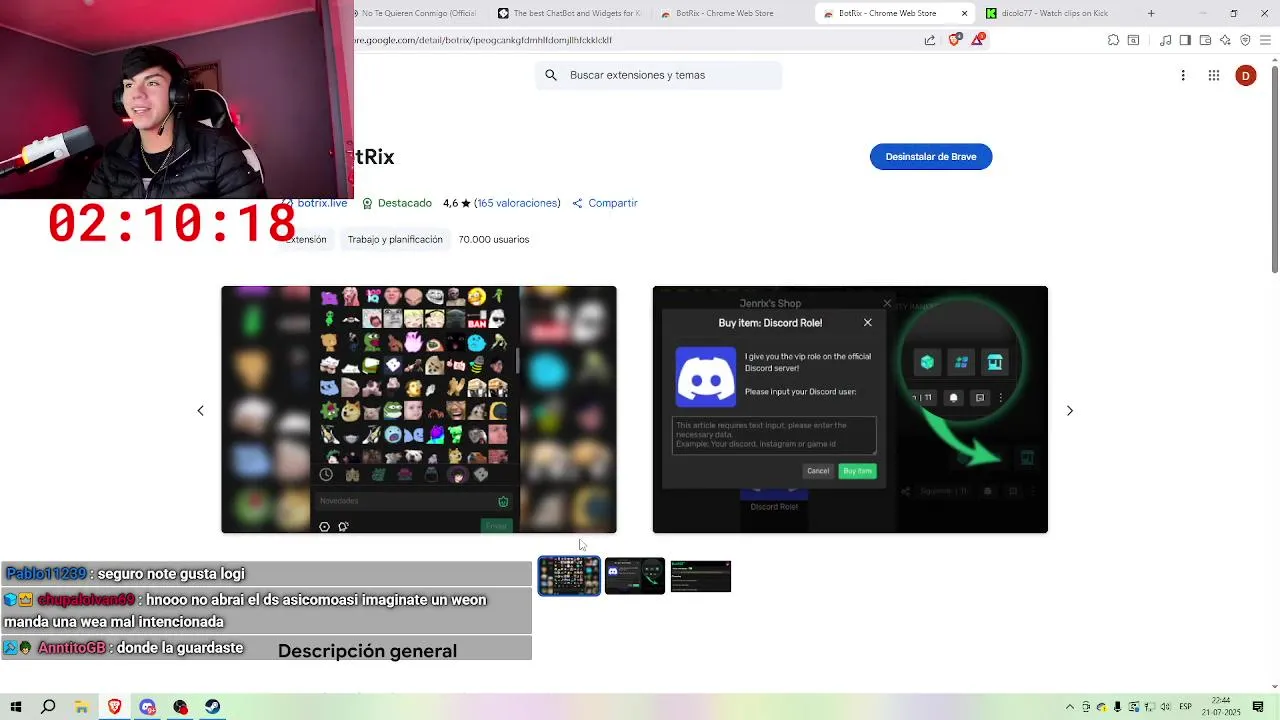Viewport: 1280px width, 720px height.
Task: Expand hidden system tray icons
Action: pyautogui.click(x=1070, y=707)
